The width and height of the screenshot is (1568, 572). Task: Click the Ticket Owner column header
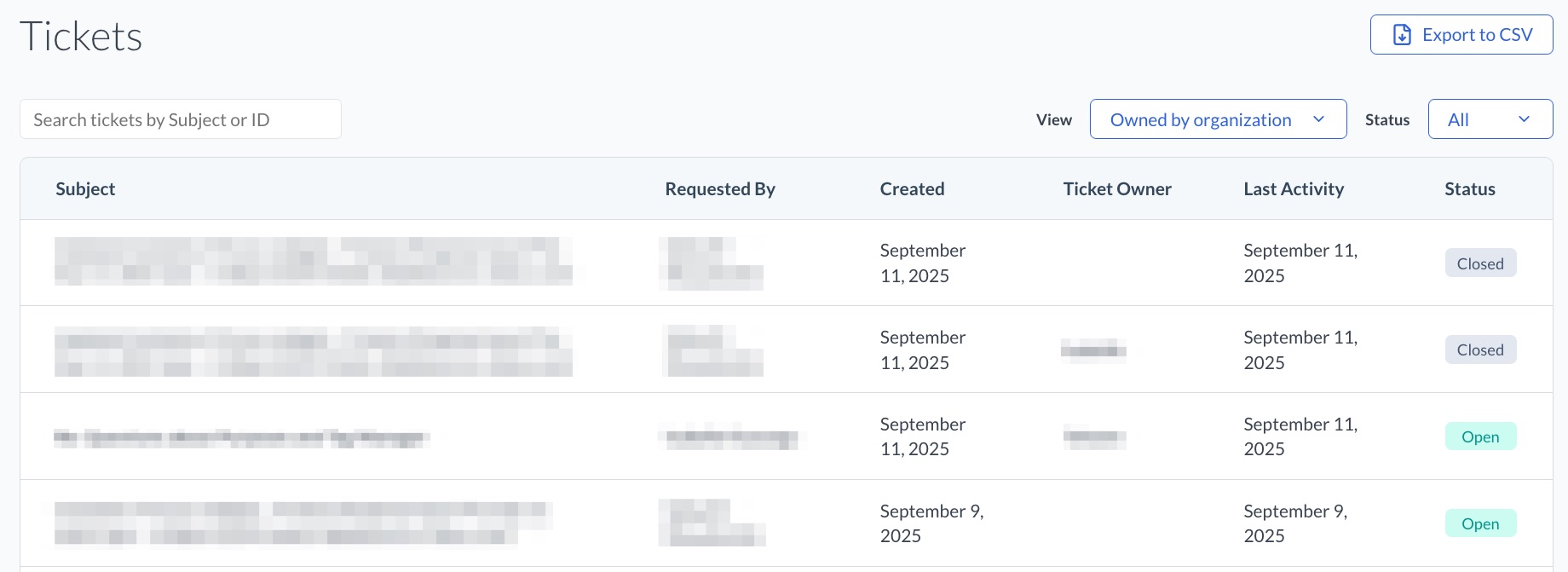click(x=1116, y=189)
